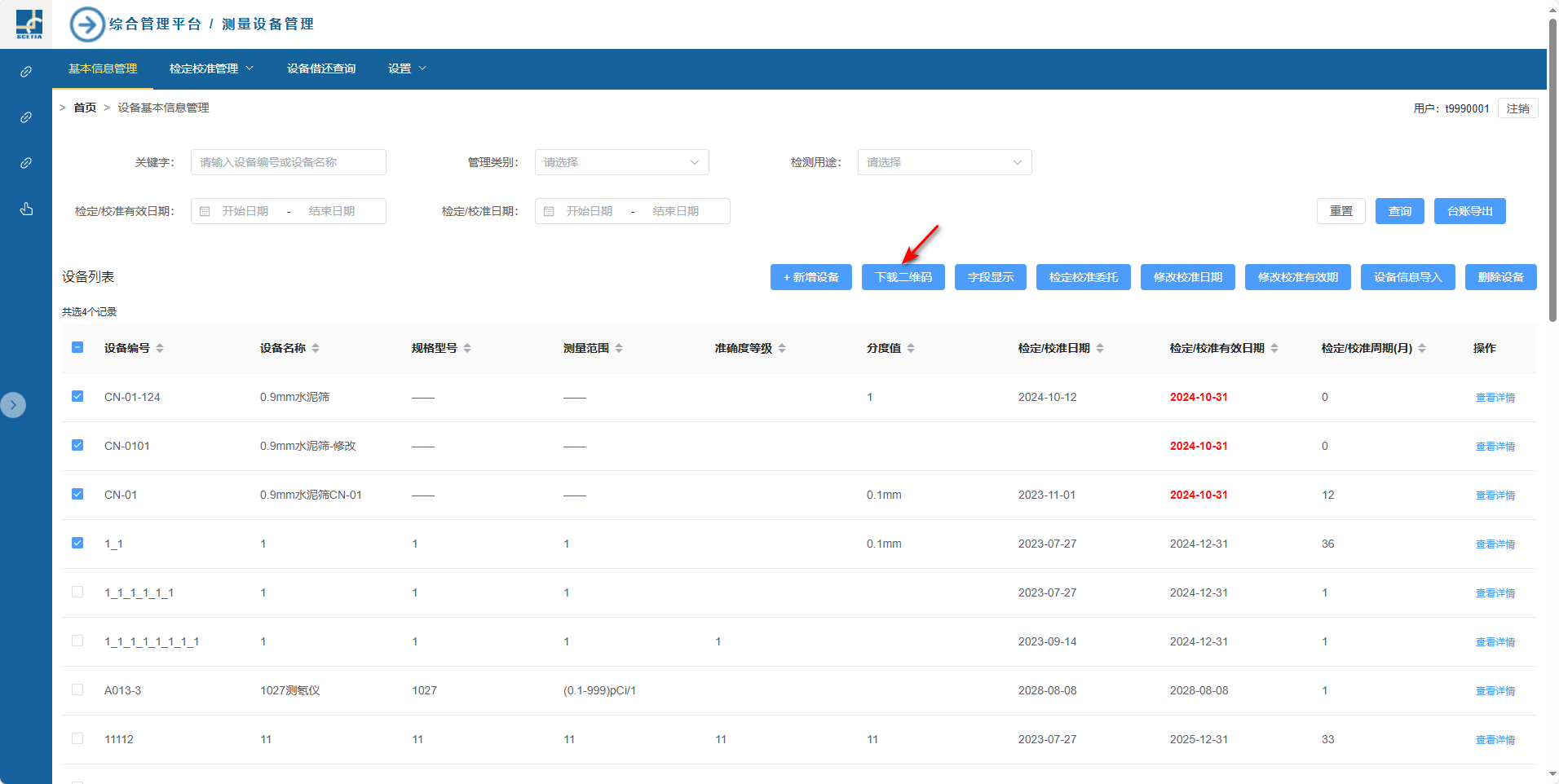The image size is (1559, 784).
Task: Sort the 设备编号 column using its sort icon
Action: coord(160,348)
